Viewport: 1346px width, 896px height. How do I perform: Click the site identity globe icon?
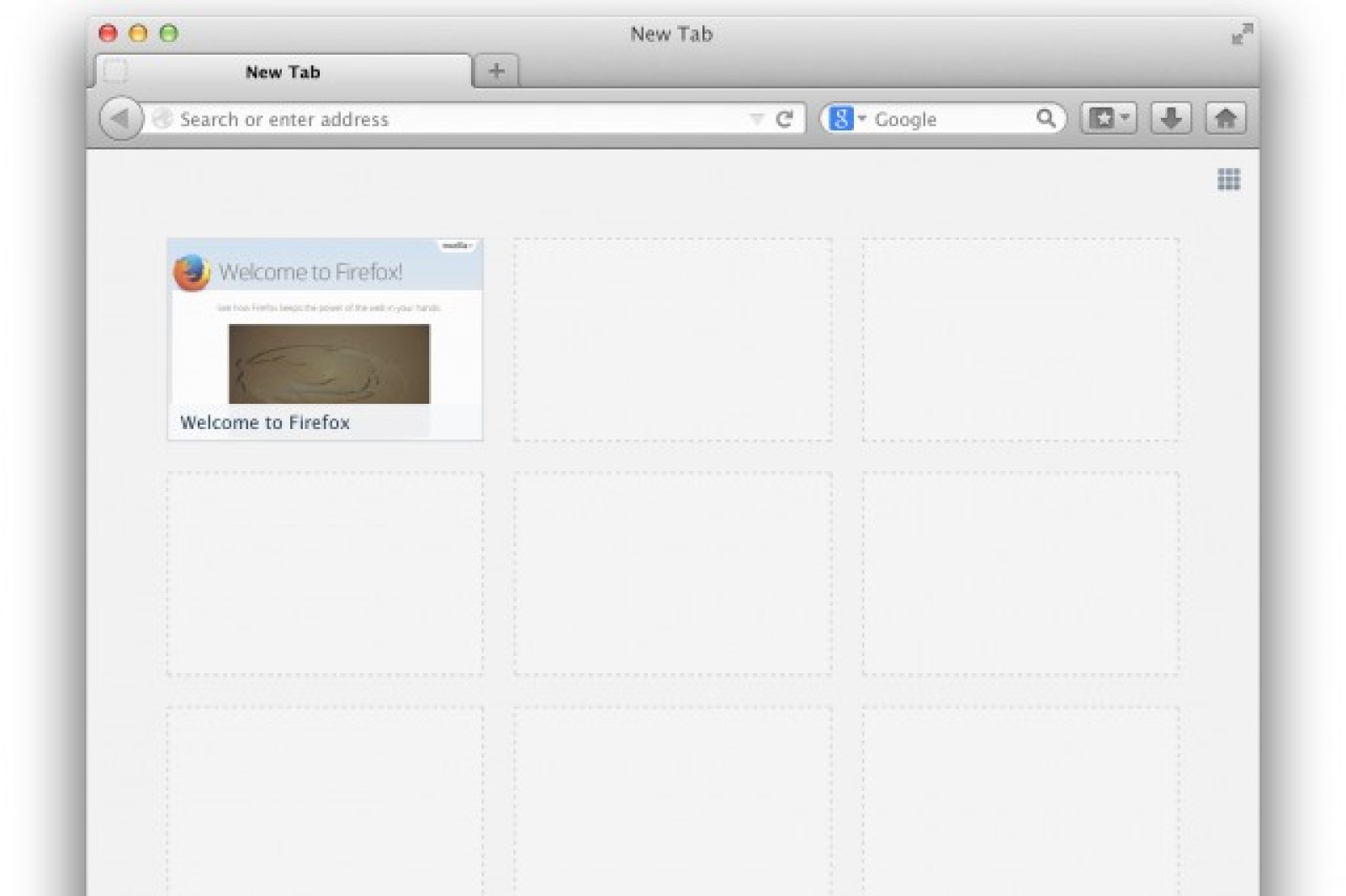(x=162, y=119)
